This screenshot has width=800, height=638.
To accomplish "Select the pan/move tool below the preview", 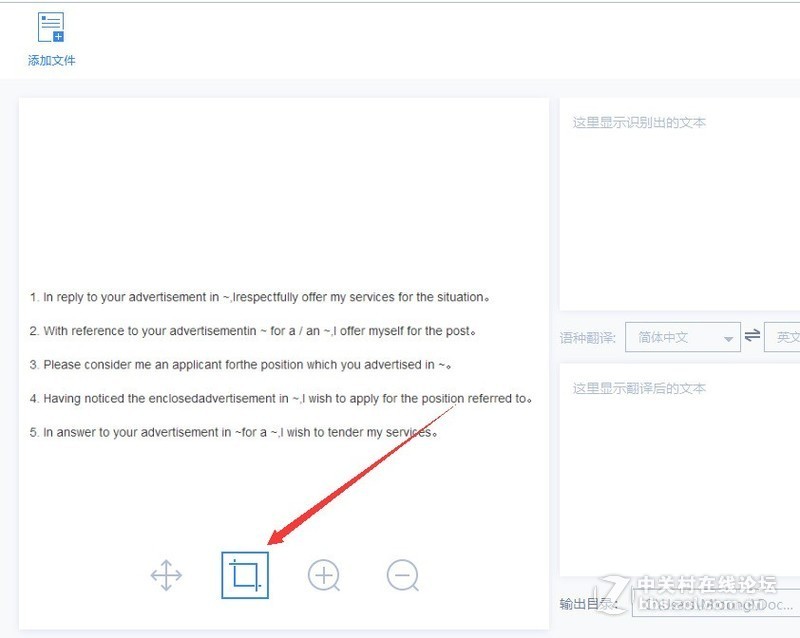I will [166, 575].
